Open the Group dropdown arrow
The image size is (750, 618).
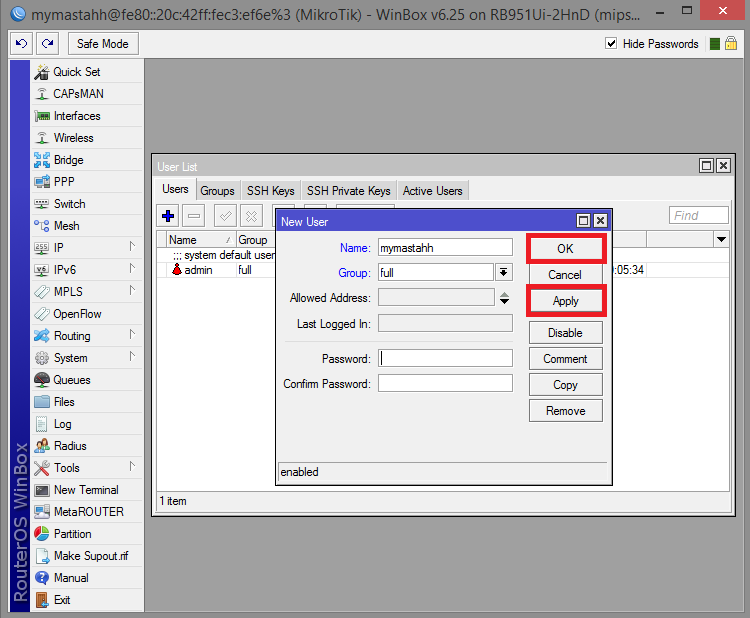pos(504,273)
